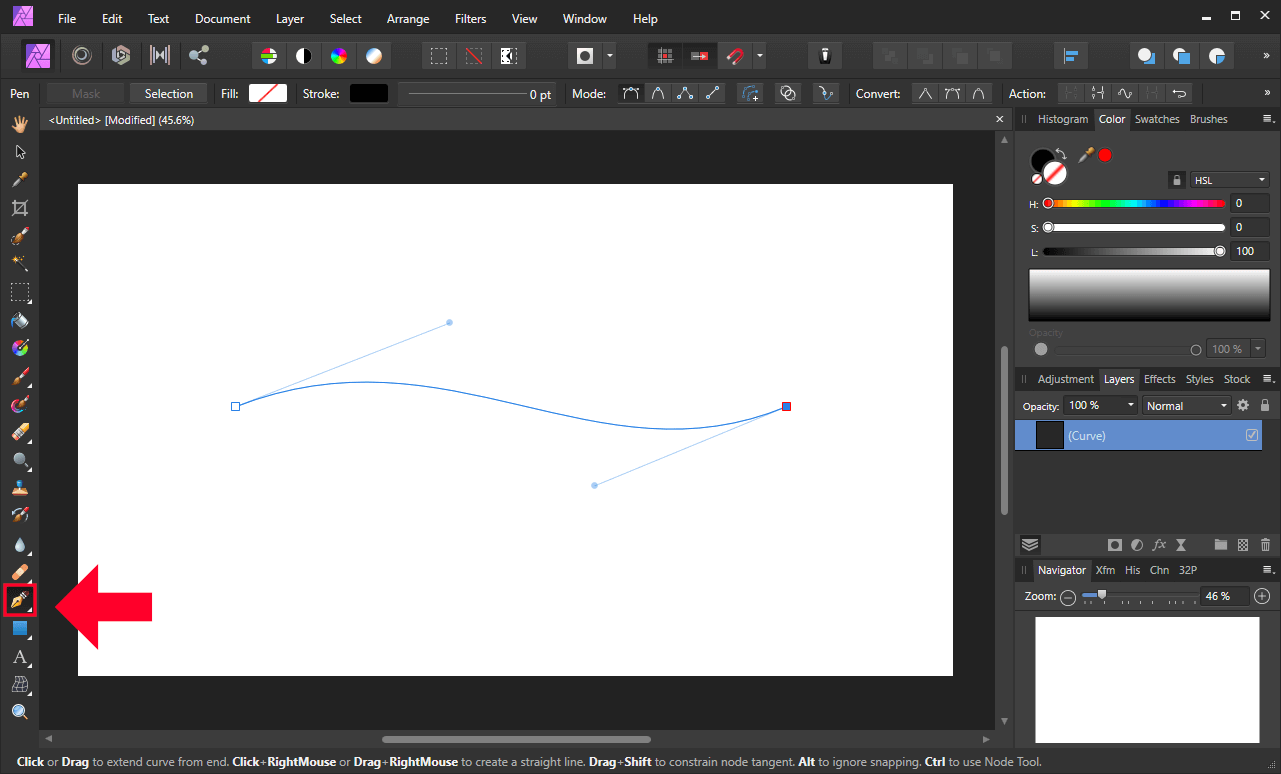Select the Artistic Text tool
Image resolution: width=1281 pixels, height=774 pixels.
coord(19,657)
